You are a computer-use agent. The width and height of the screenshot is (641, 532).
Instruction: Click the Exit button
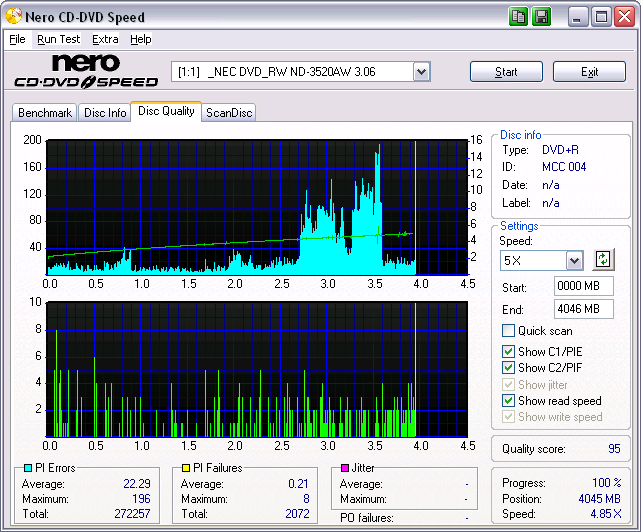[589, 72]
